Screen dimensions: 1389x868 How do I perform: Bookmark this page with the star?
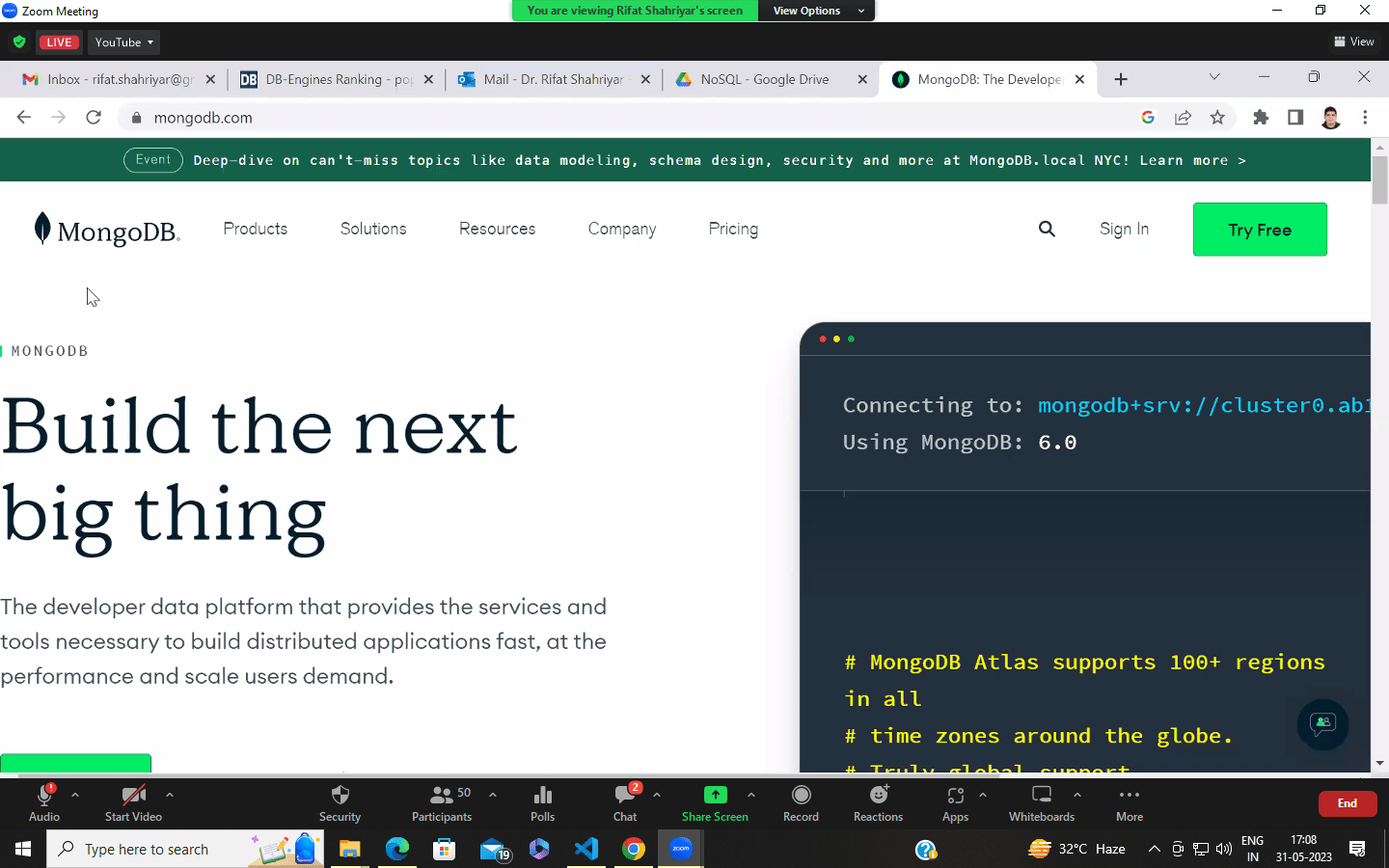1217,117
